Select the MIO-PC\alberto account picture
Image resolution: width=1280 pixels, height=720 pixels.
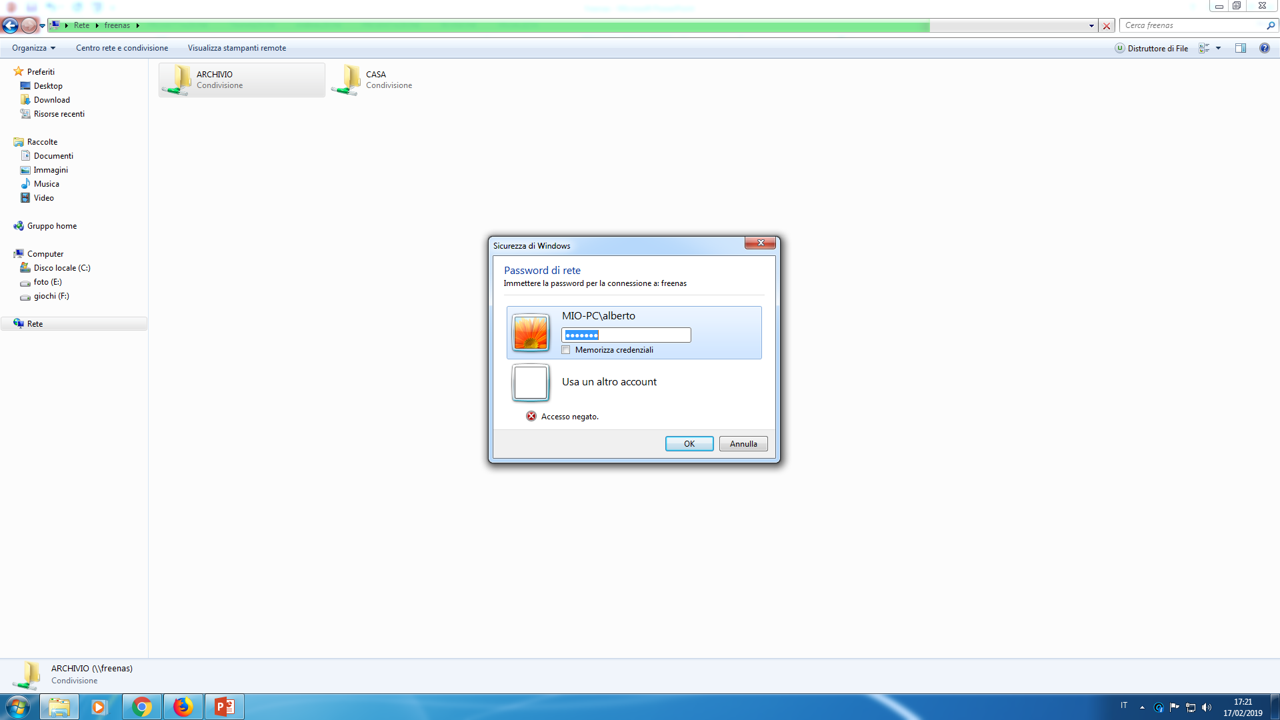(531, 333)
